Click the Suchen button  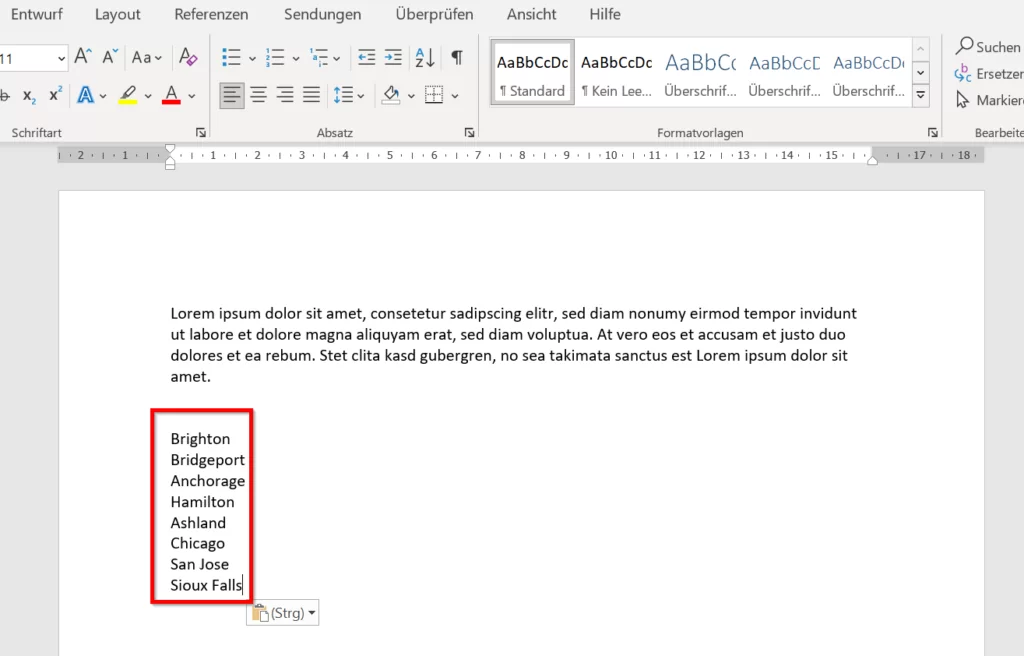pyautogui.click(x=988, y=47)
